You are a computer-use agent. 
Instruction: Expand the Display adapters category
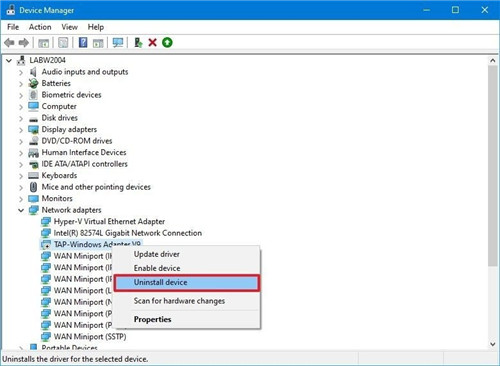[21, 130]
